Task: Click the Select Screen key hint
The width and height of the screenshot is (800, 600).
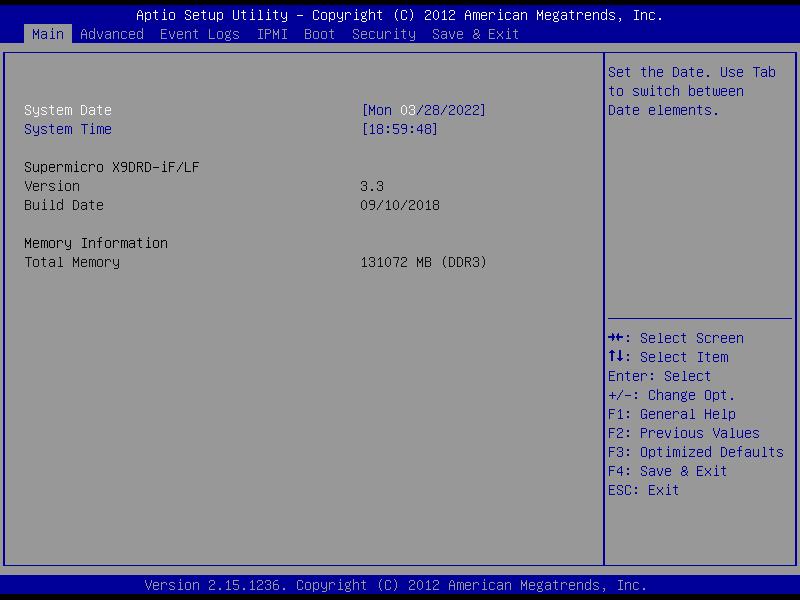Action: coord(676,338)
